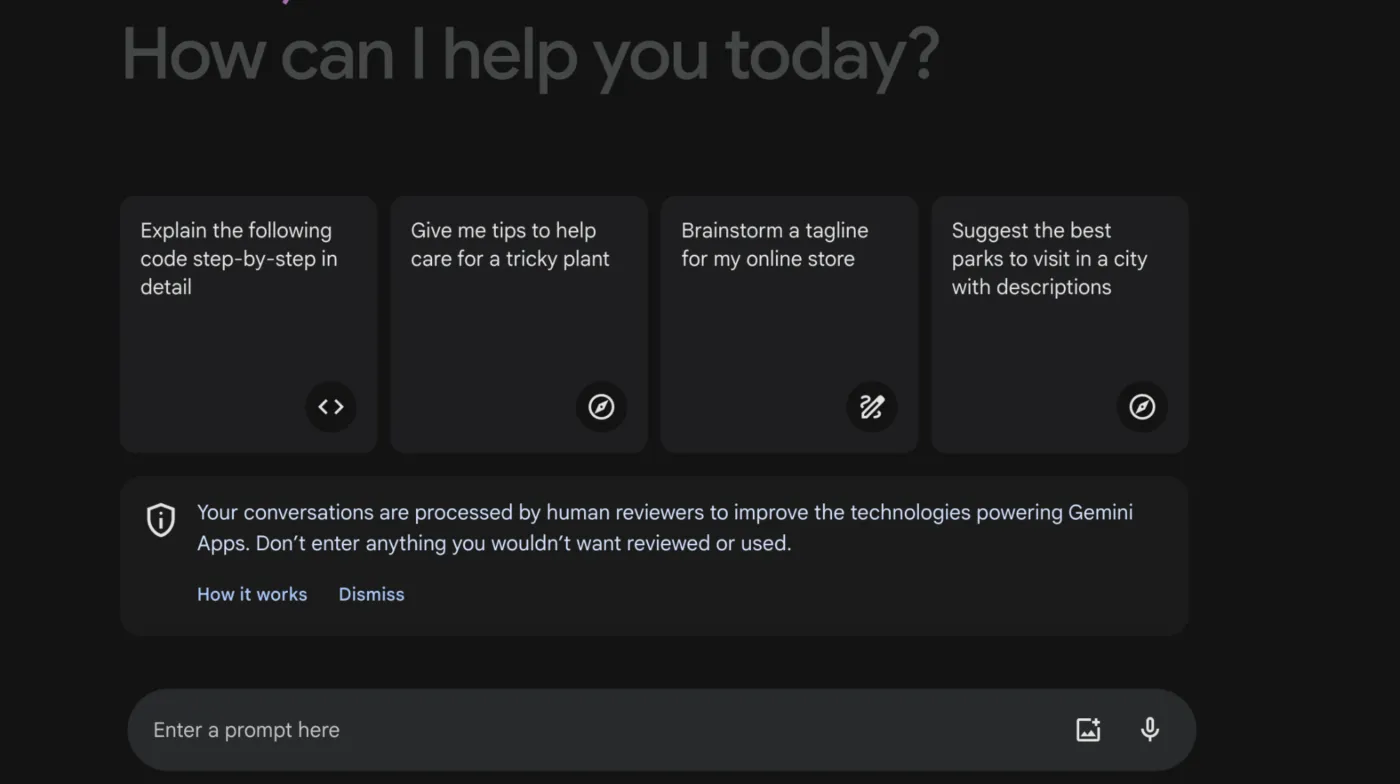This screenshot has height=784, width=1400.
Task: Open the 'How it works' link
Action: coord(252,594)
